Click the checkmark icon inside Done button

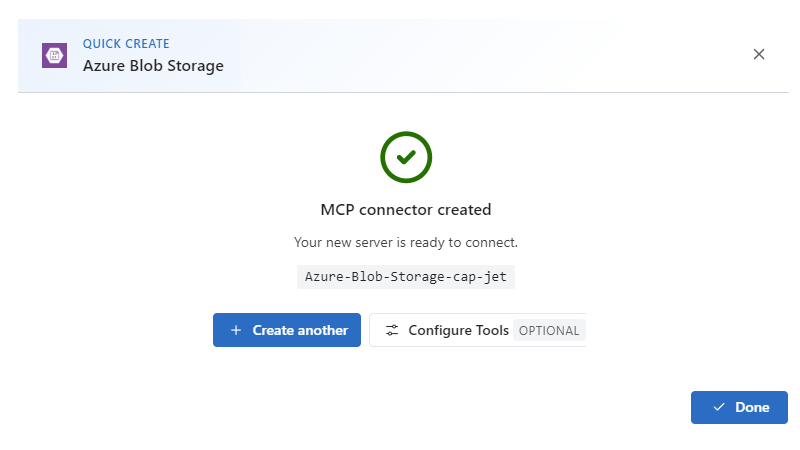tap(719, 407)
